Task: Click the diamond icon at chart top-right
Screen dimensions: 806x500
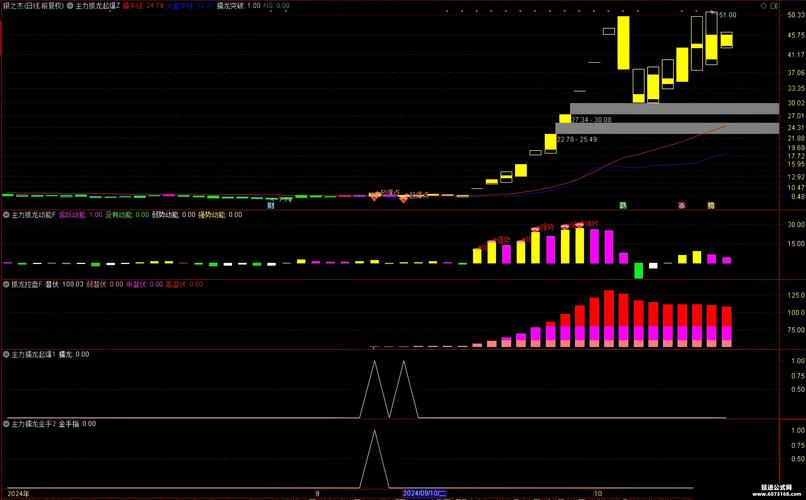Action: point(763,6)
